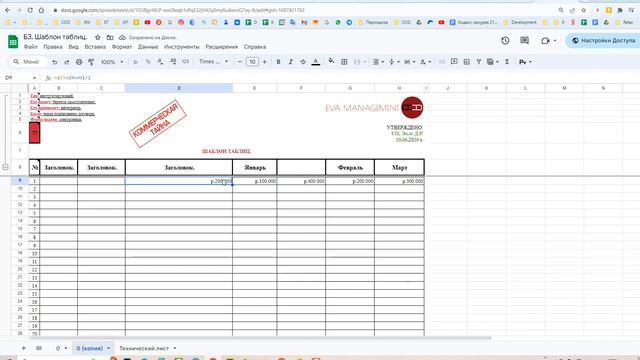The image size is (640, 360).
Task: Open the Файл menu
Action: (31, 47)
